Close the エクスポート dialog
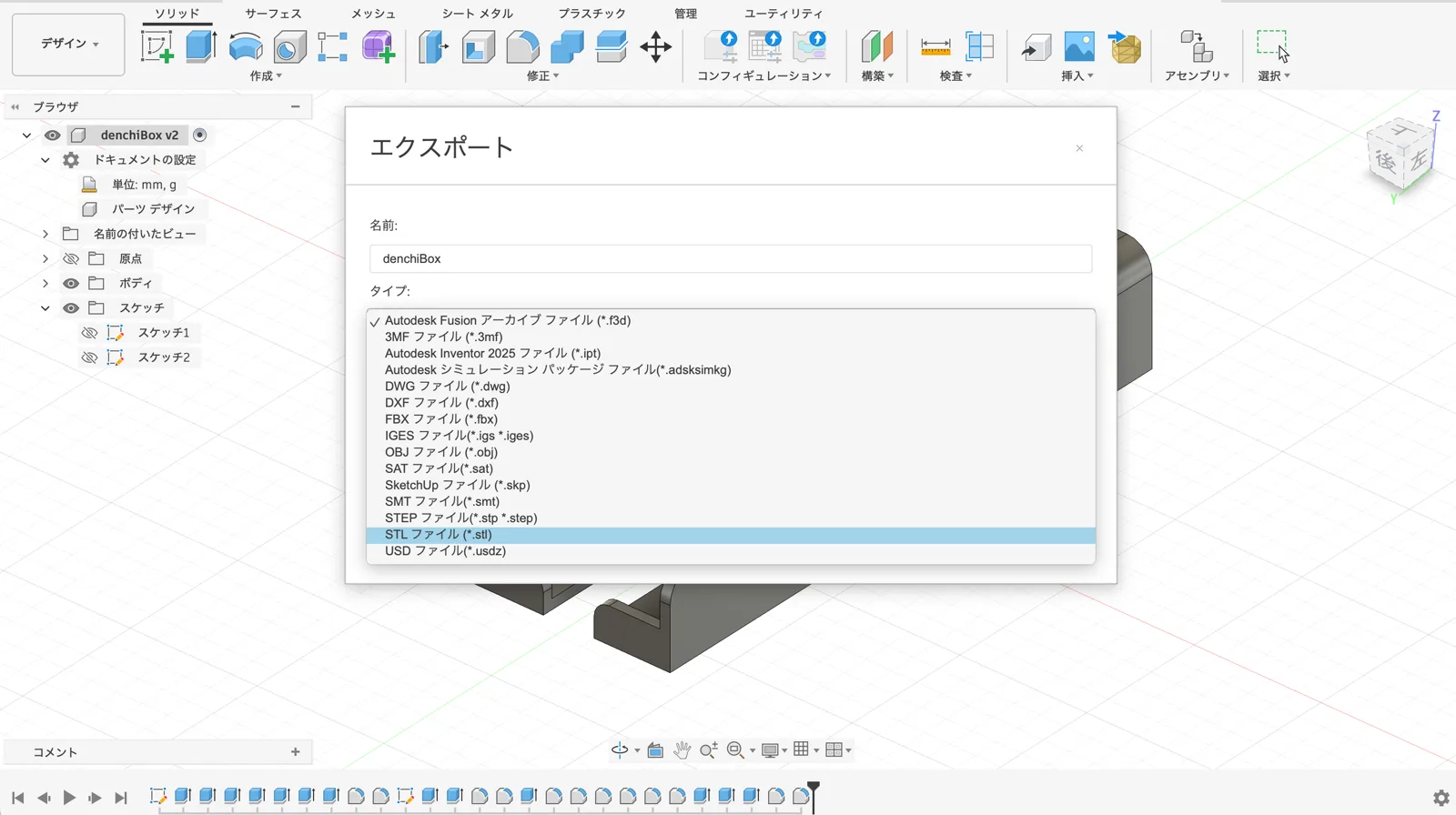The height and width of the screenshot is (815, 1456). coord(1079,148)
